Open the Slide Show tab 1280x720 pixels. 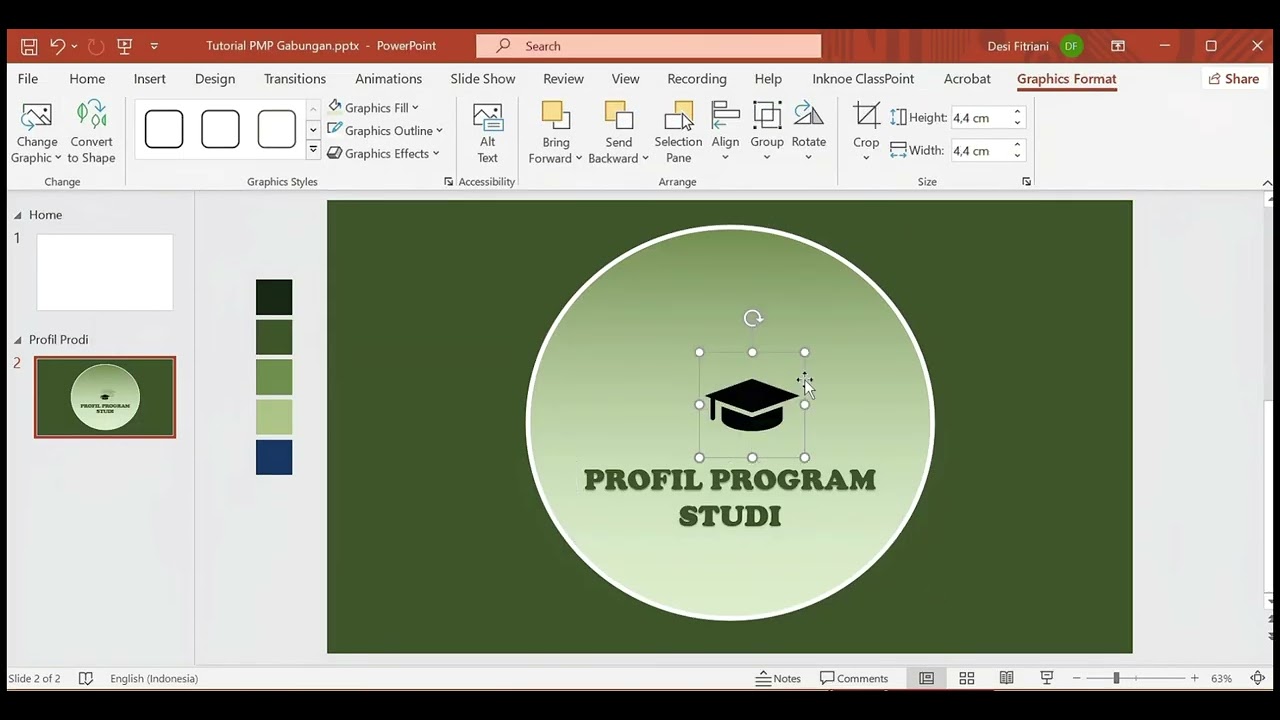482,79
